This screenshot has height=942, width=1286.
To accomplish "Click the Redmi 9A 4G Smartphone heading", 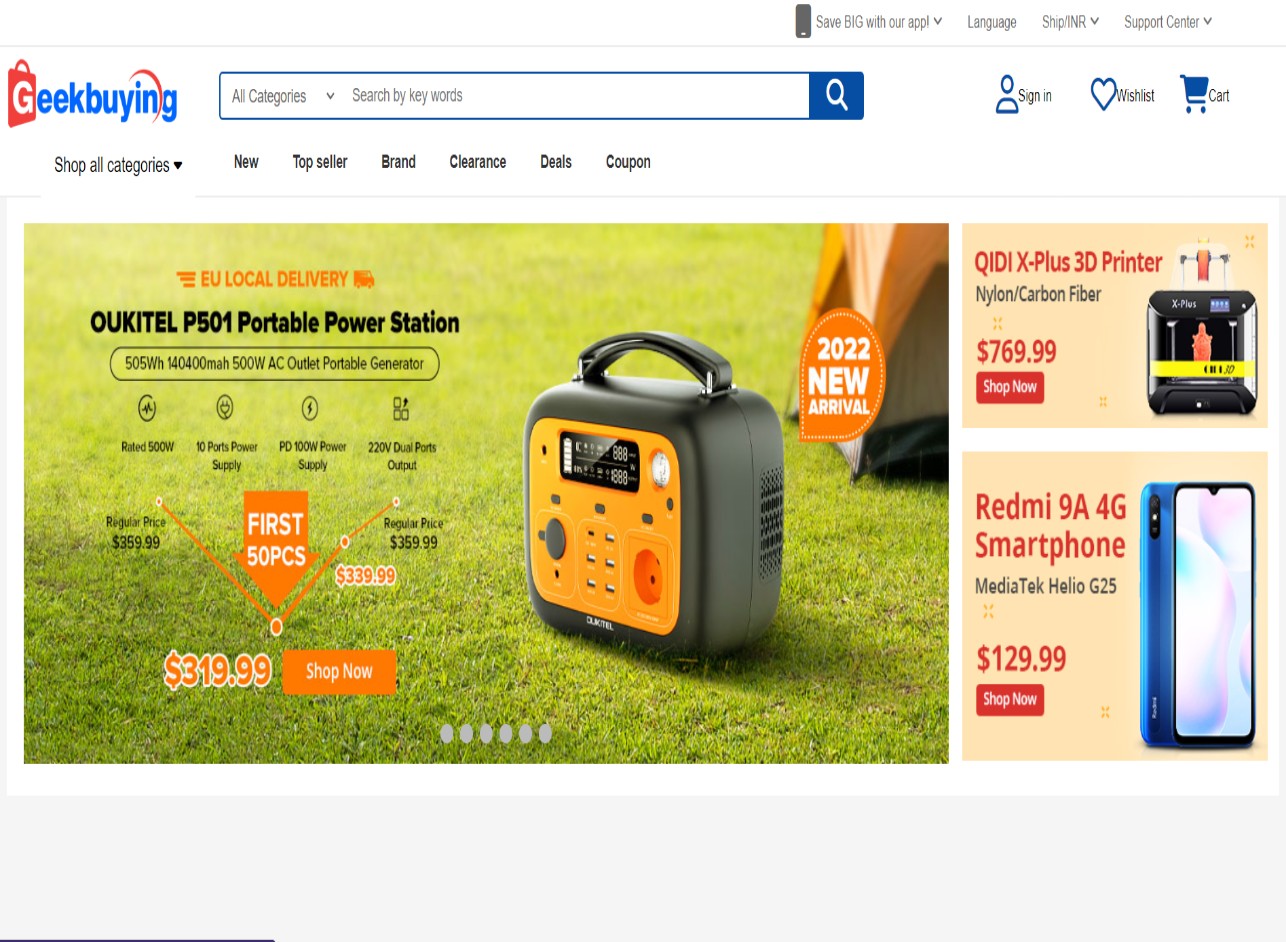I will 1050,526.
